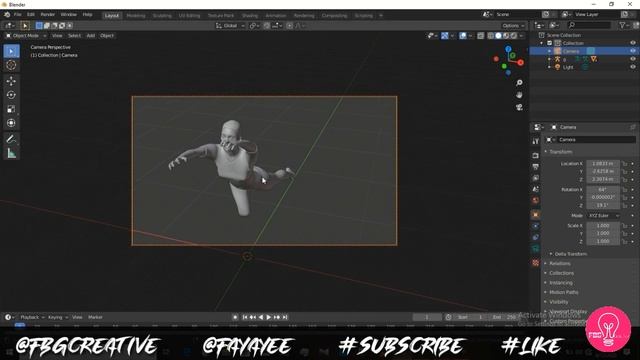Image resolution: width=640 pixels, height=360 pixels.
Task: Open the Render properties tab icon
Action: (536, 156)
